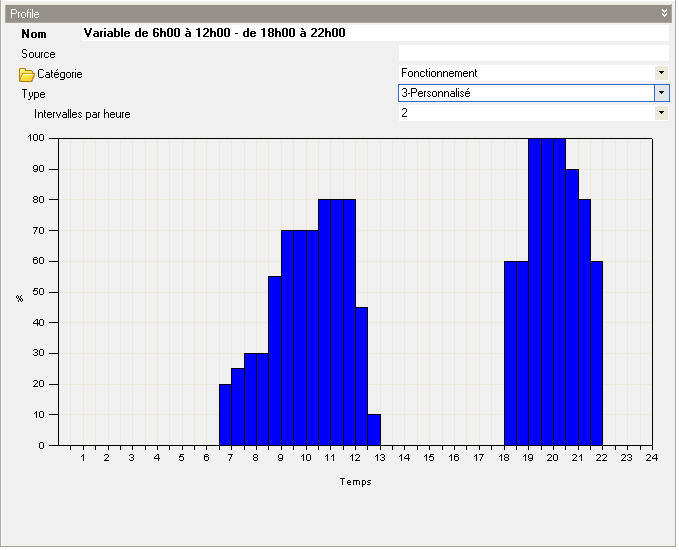Collapse the Profile panel using the double chevron
The height and width of the screenshot is (550, 679).
tap(664, 13)
